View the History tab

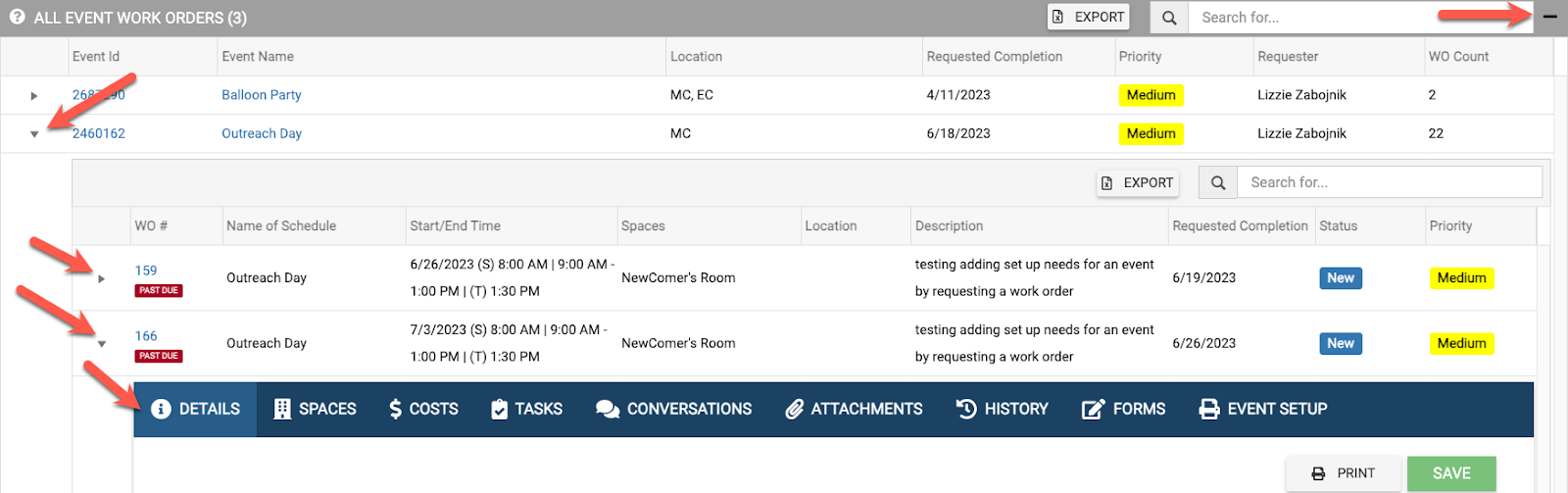(1003, 409)
